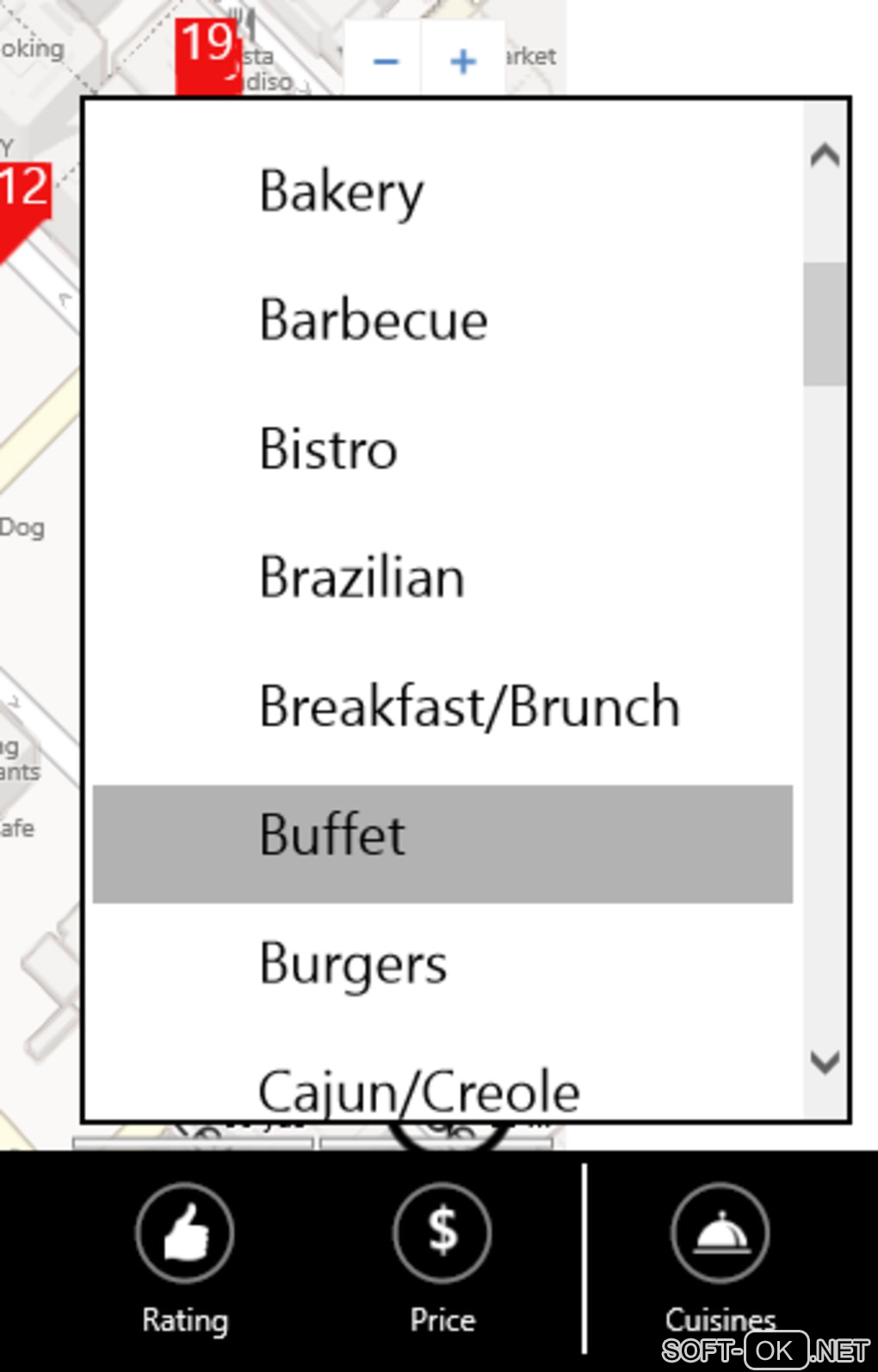This screenshot has height=1372, width=878.
Task: Select the Brazilian cuisine option
Action: click(x=362, y=578)
